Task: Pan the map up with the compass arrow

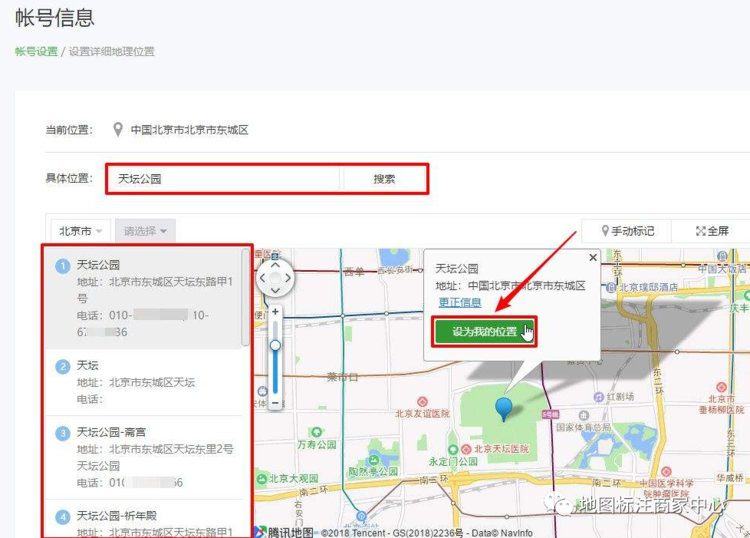Action: tap(276, 265)
